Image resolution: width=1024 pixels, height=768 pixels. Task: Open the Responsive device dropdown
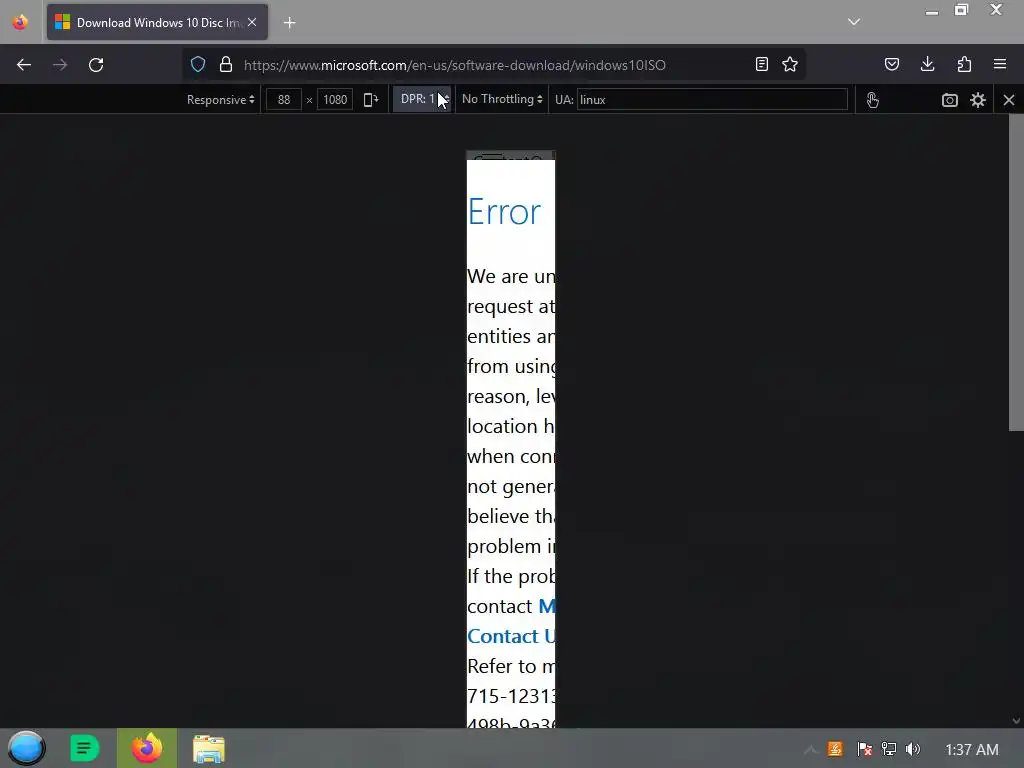click(x=220, y=100)
